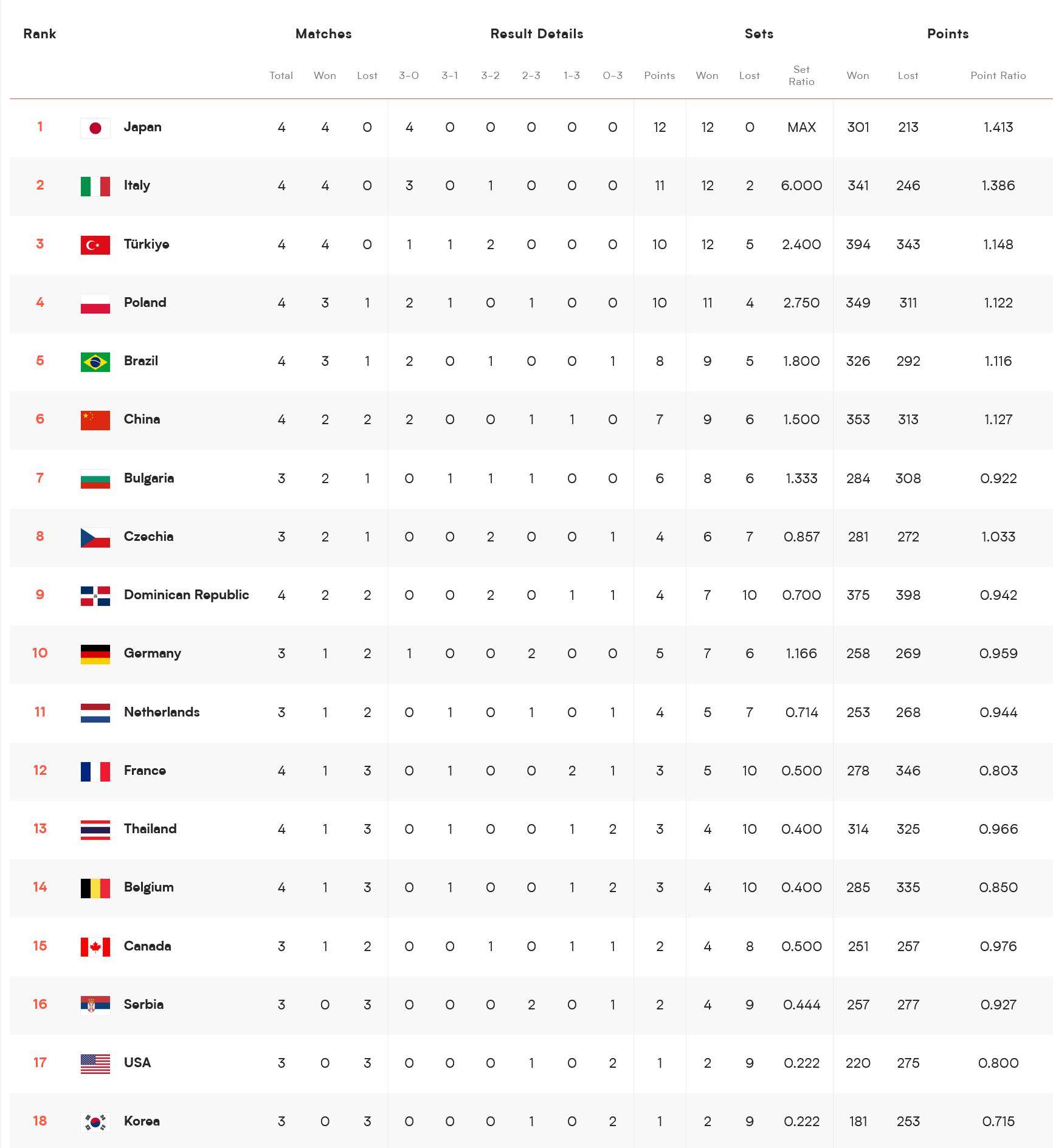Click the USA flag icon
This screenshot has height=1148, width=1053.
95,1064
